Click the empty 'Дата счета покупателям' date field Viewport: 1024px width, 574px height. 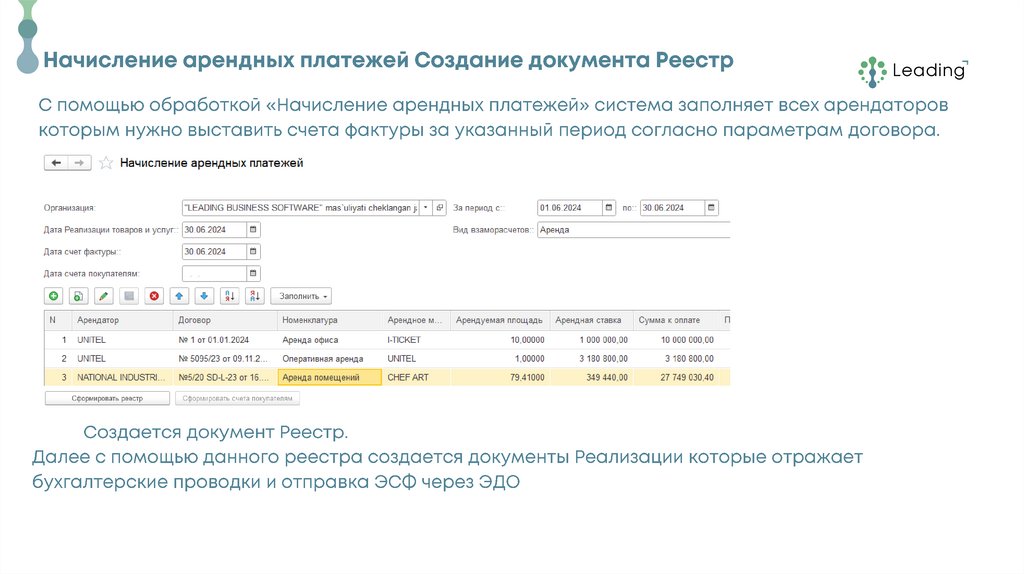pyautogui.click(x=214, y=273)
